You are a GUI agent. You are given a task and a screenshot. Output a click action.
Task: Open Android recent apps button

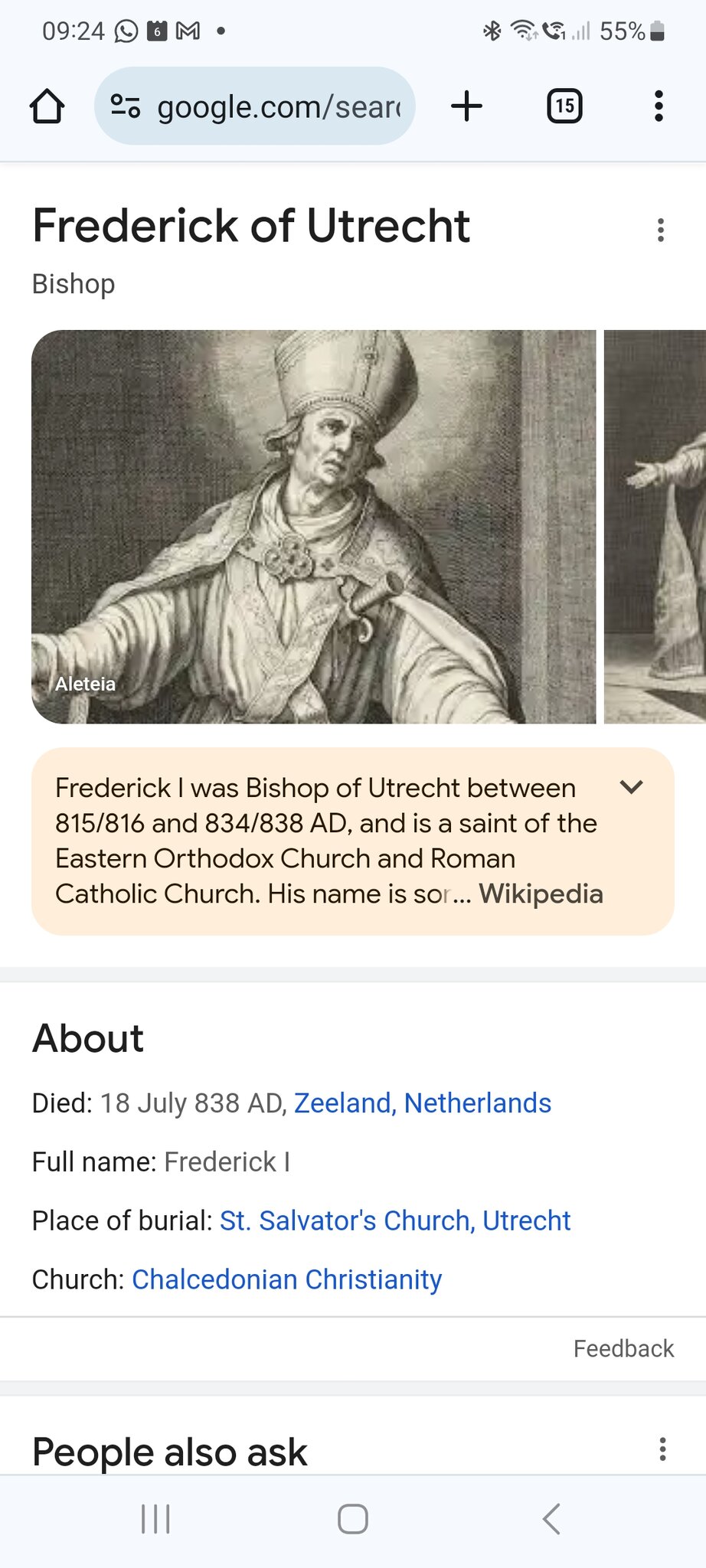(155, 1519)
